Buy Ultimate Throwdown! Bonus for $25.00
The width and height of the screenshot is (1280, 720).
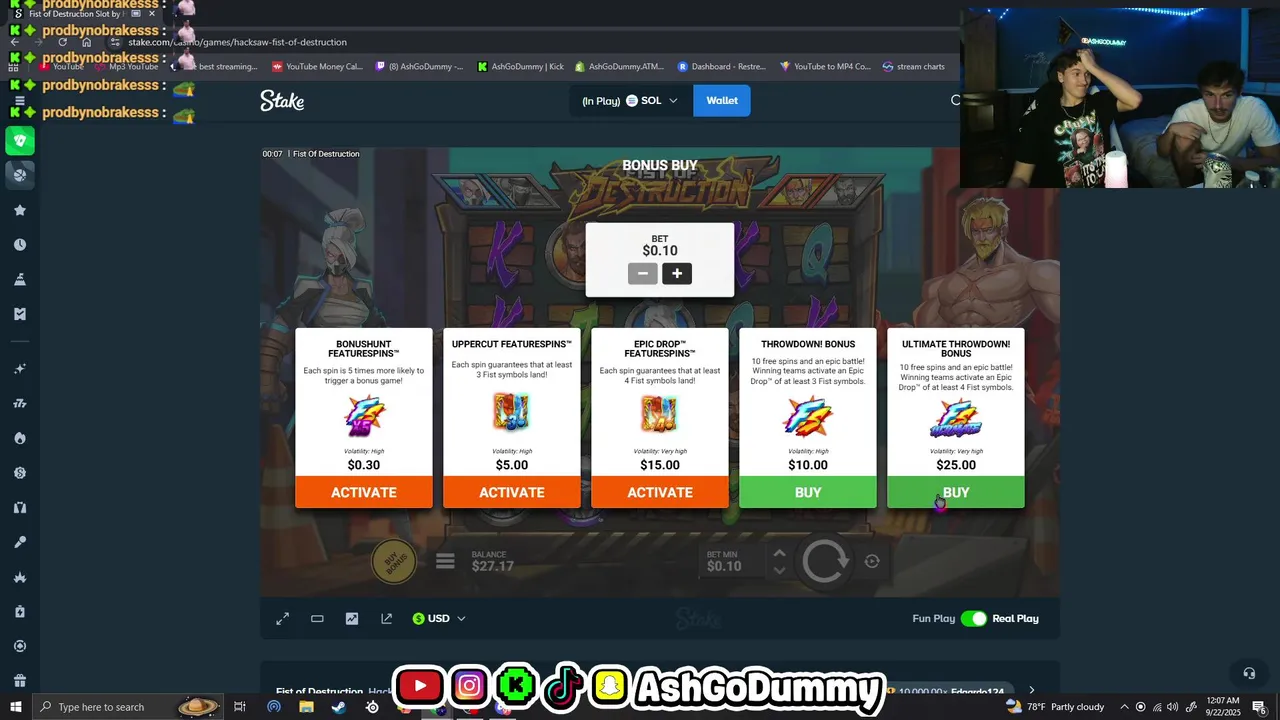coord(956,493)
